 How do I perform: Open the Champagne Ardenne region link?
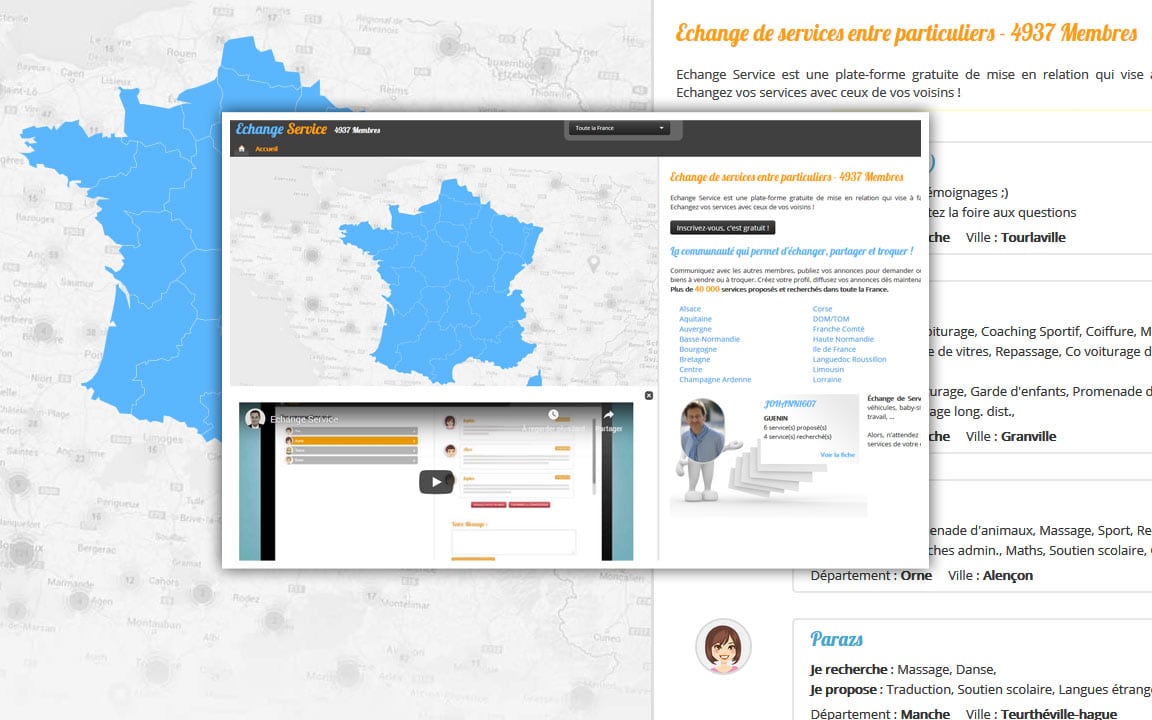(x=715, y=380)
